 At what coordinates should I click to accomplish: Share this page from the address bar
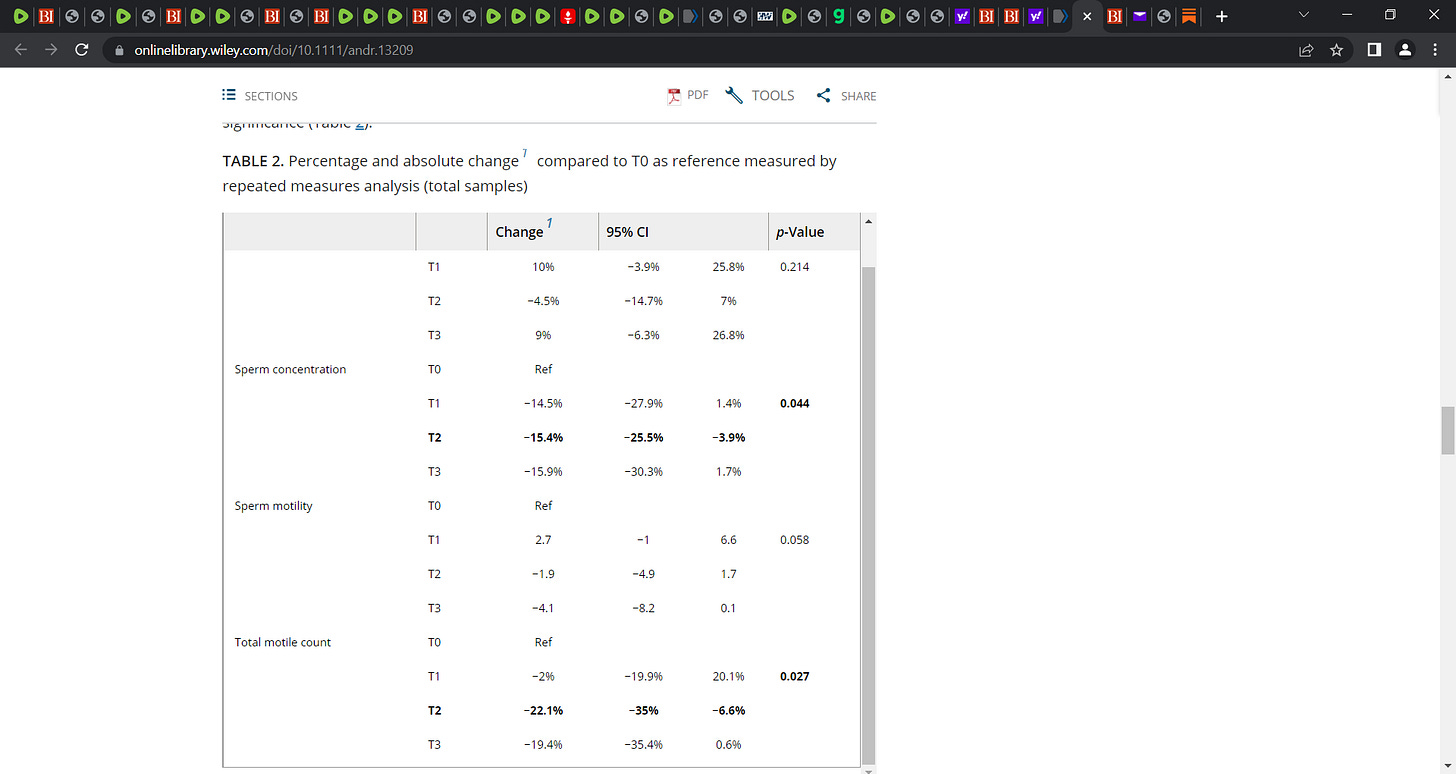[x=1306, y=50]
